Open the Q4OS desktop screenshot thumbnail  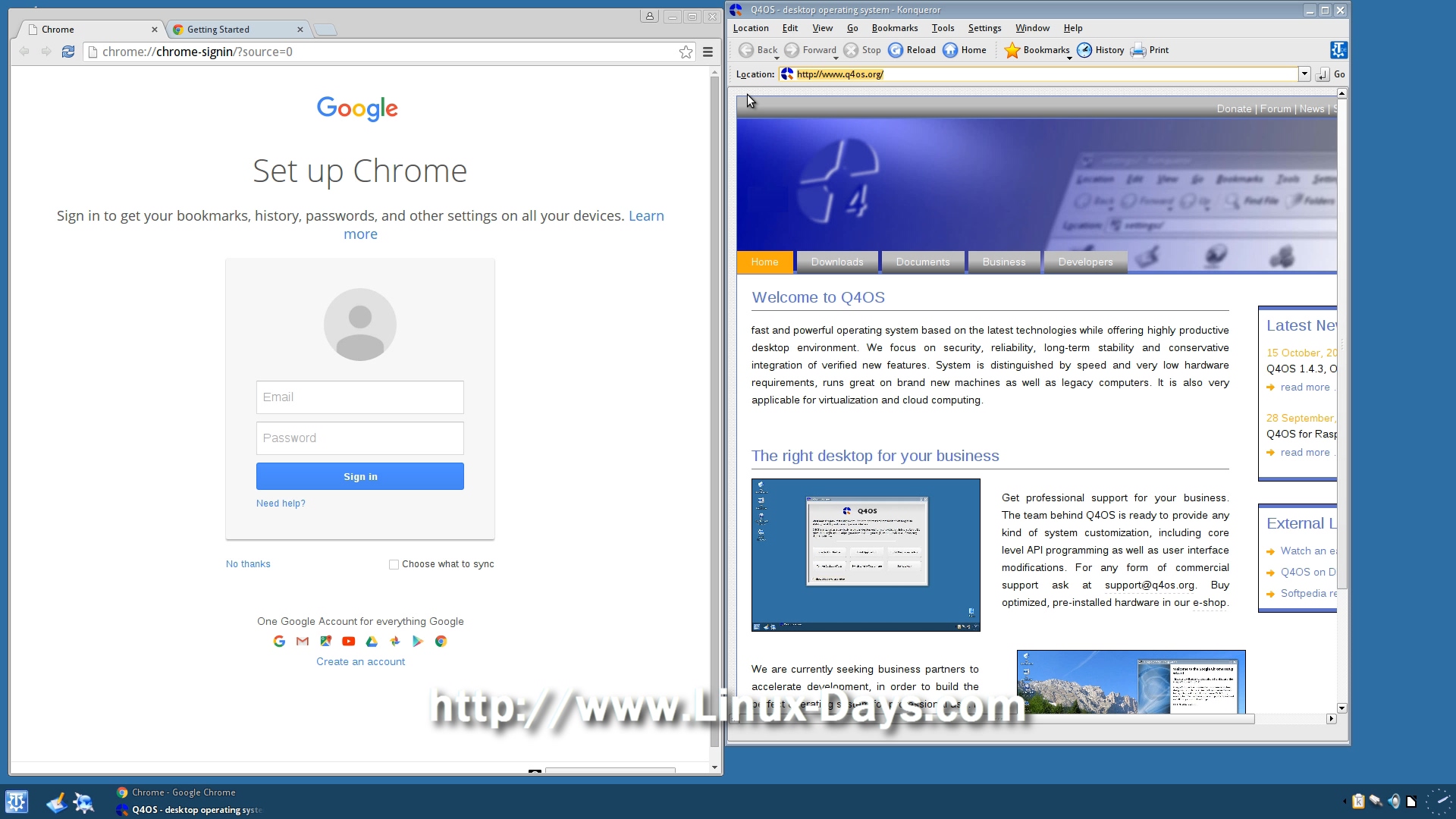[x=865, y=555]
